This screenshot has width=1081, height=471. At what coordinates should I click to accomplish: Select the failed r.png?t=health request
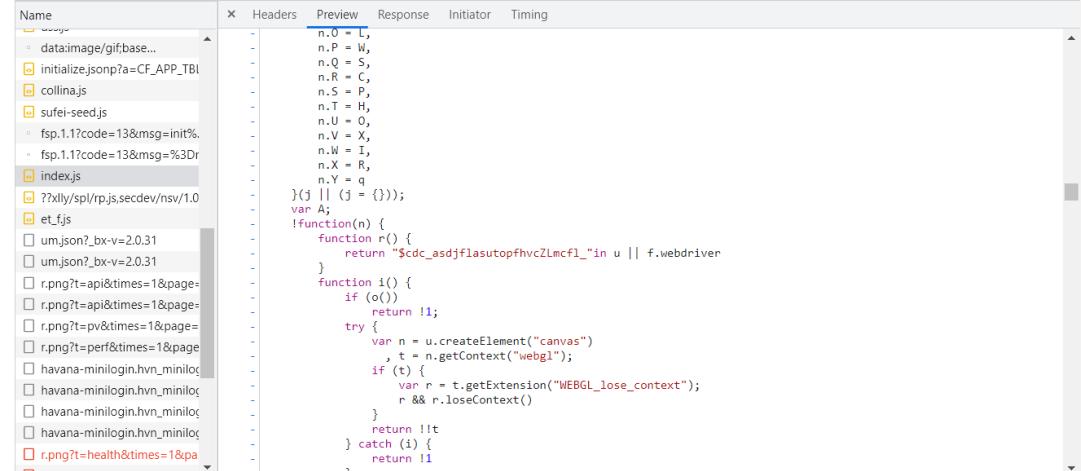point(108,454)
